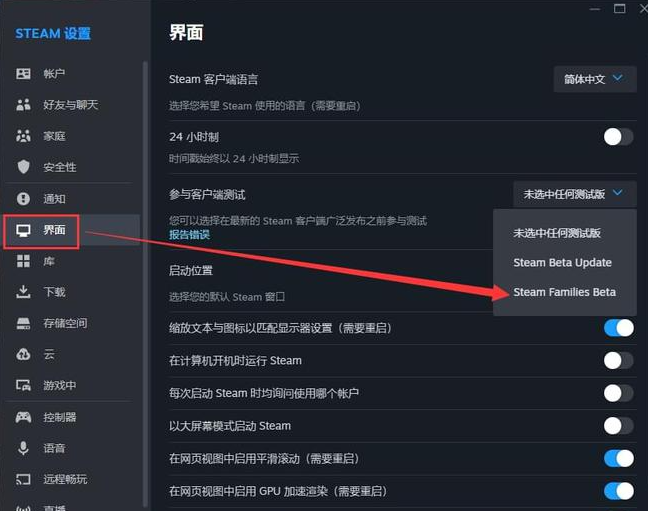Screen dimensions: 648x511
Task: Turn off 启用 GPU 加速渲染 toggle
Action: [x=618, y=491]
